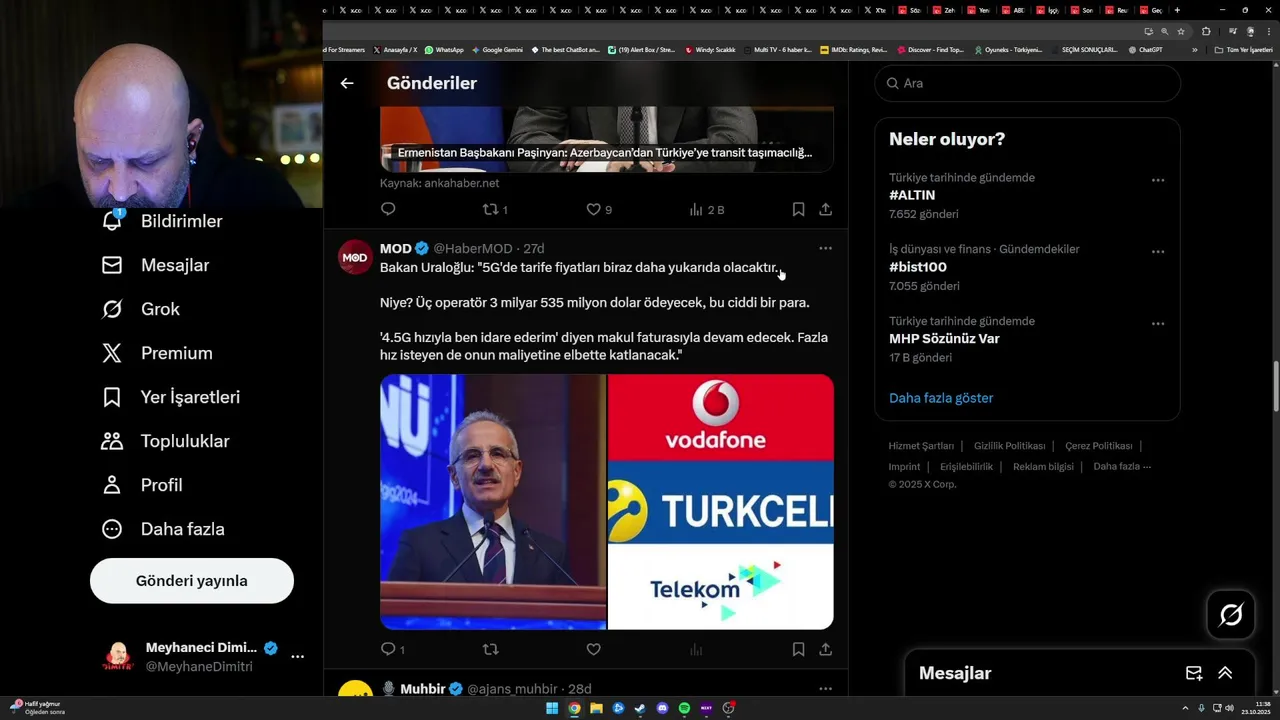The width and height of the screenshot is (1280, 720).
Task: Open new browser tab with plus
Action: click(x=1177, y=10)
